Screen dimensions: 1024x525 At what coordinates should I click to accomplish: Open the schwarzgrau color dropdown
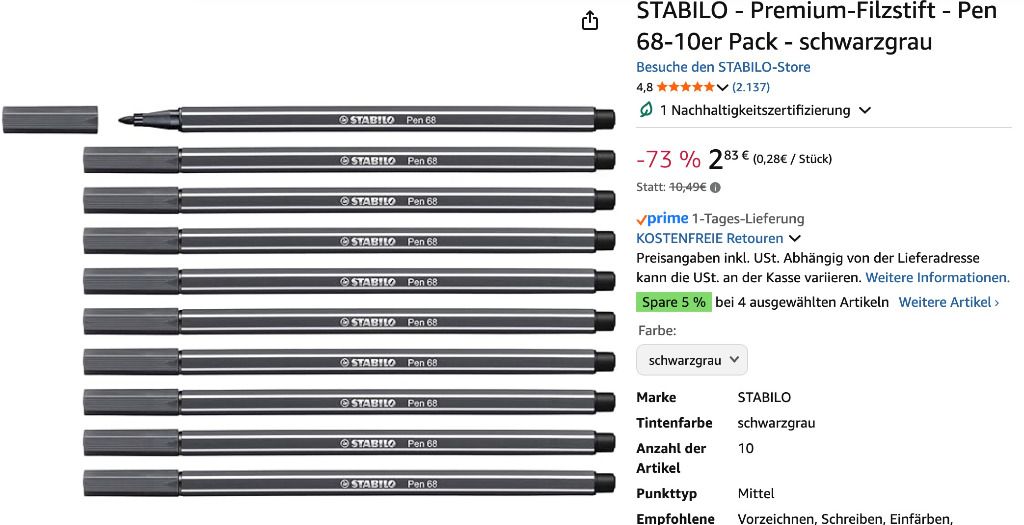coord(692,360)
